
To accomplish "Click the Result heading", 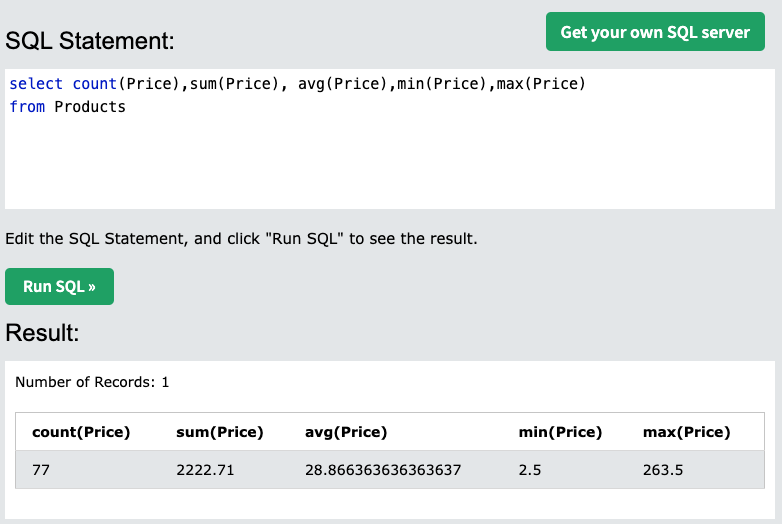I will pyautogui.click(x=42, y=333).
